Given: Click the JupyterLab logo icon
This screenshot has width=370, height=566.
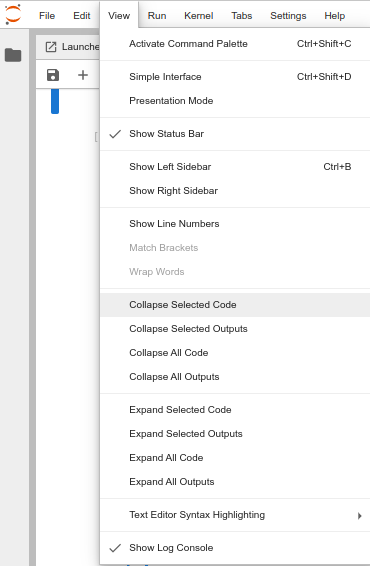Looking at the screenshot, I should click(x=13, y=14).
